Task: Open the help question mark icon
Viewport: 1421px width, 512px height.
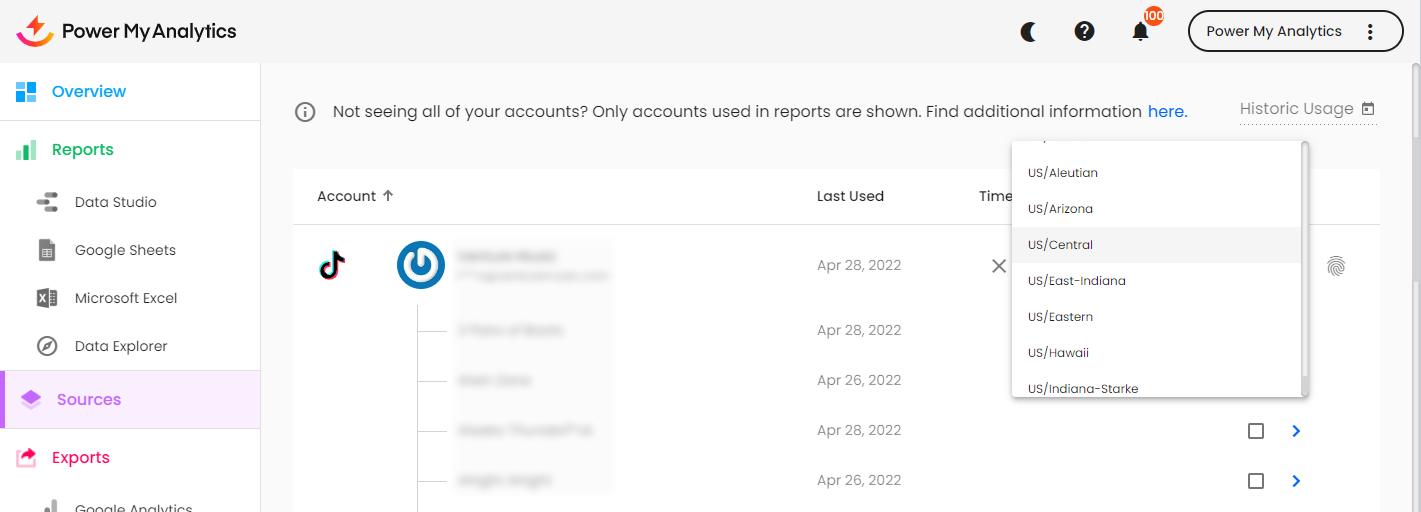Action: 1084,31
